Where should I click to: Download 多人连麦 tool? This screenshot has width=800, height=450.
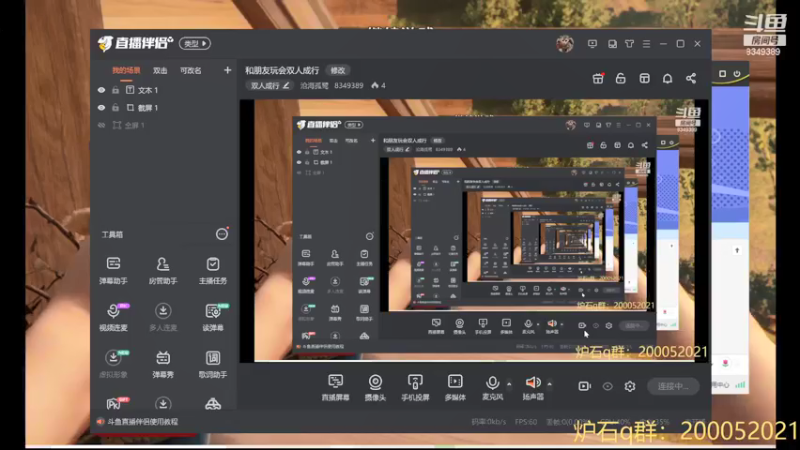coord(163,317)
